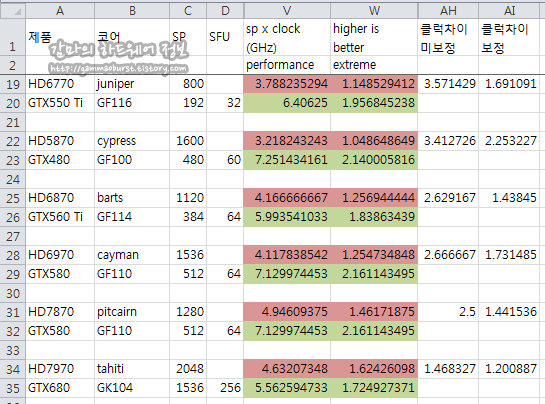The width and height of the screenshot is (545, 404).
Task: Click cell value 3.412726
Action: (x=448, y=141)
